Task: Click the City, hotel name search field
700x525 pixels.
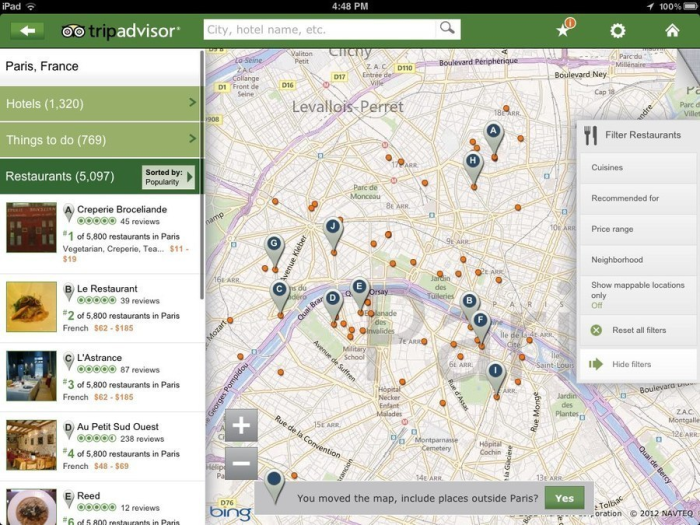Action: (x=320, y=29)
